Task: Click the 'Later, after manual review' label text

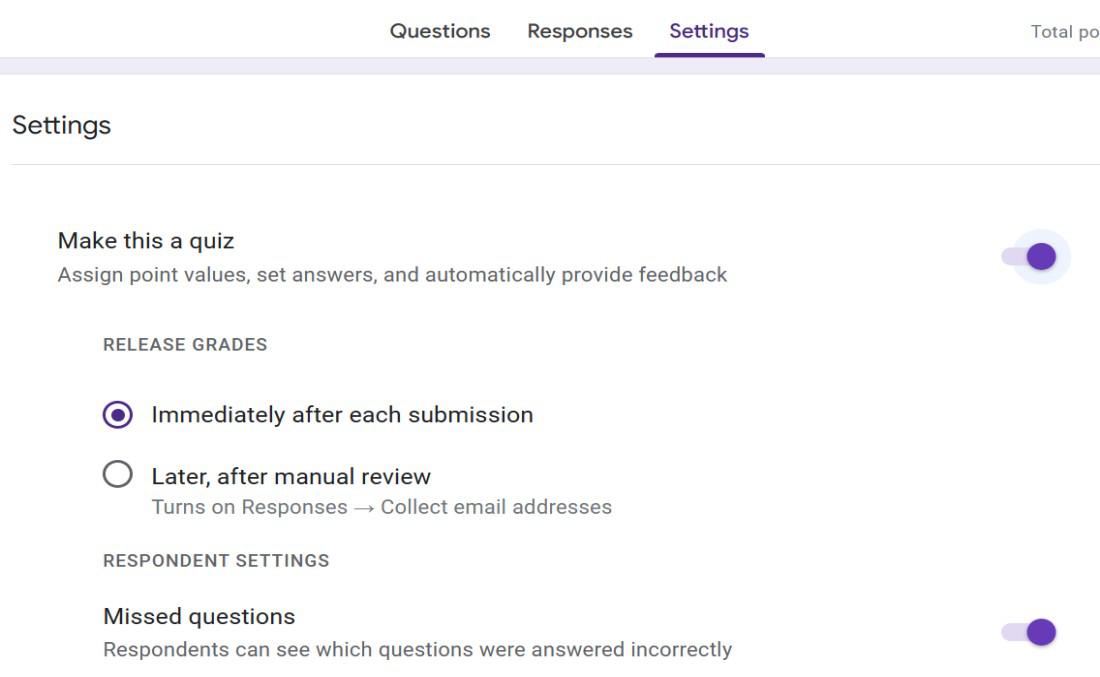Action: 291,476
